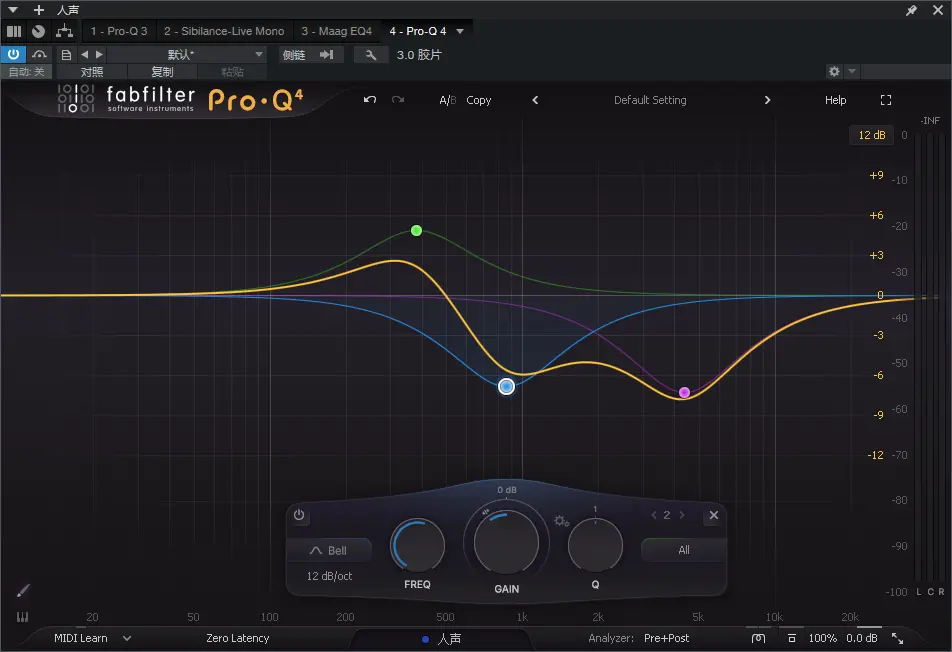Open the wrench settings tool
Image resolution: width=952 pixels, height=652 pixels.
point(370,55)
